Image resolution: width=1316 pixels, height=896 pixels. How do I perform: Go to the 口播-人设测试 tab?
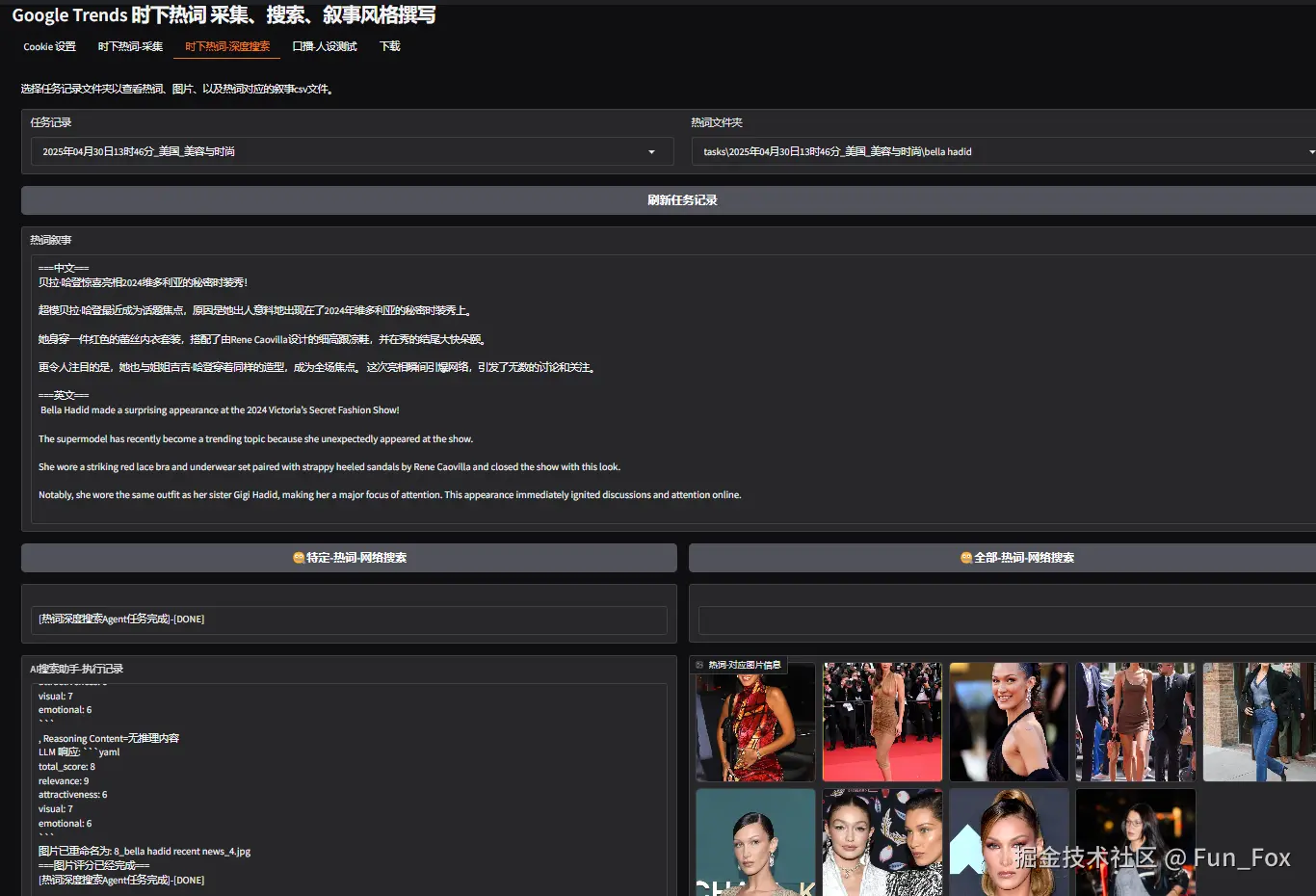coord(325,46)
